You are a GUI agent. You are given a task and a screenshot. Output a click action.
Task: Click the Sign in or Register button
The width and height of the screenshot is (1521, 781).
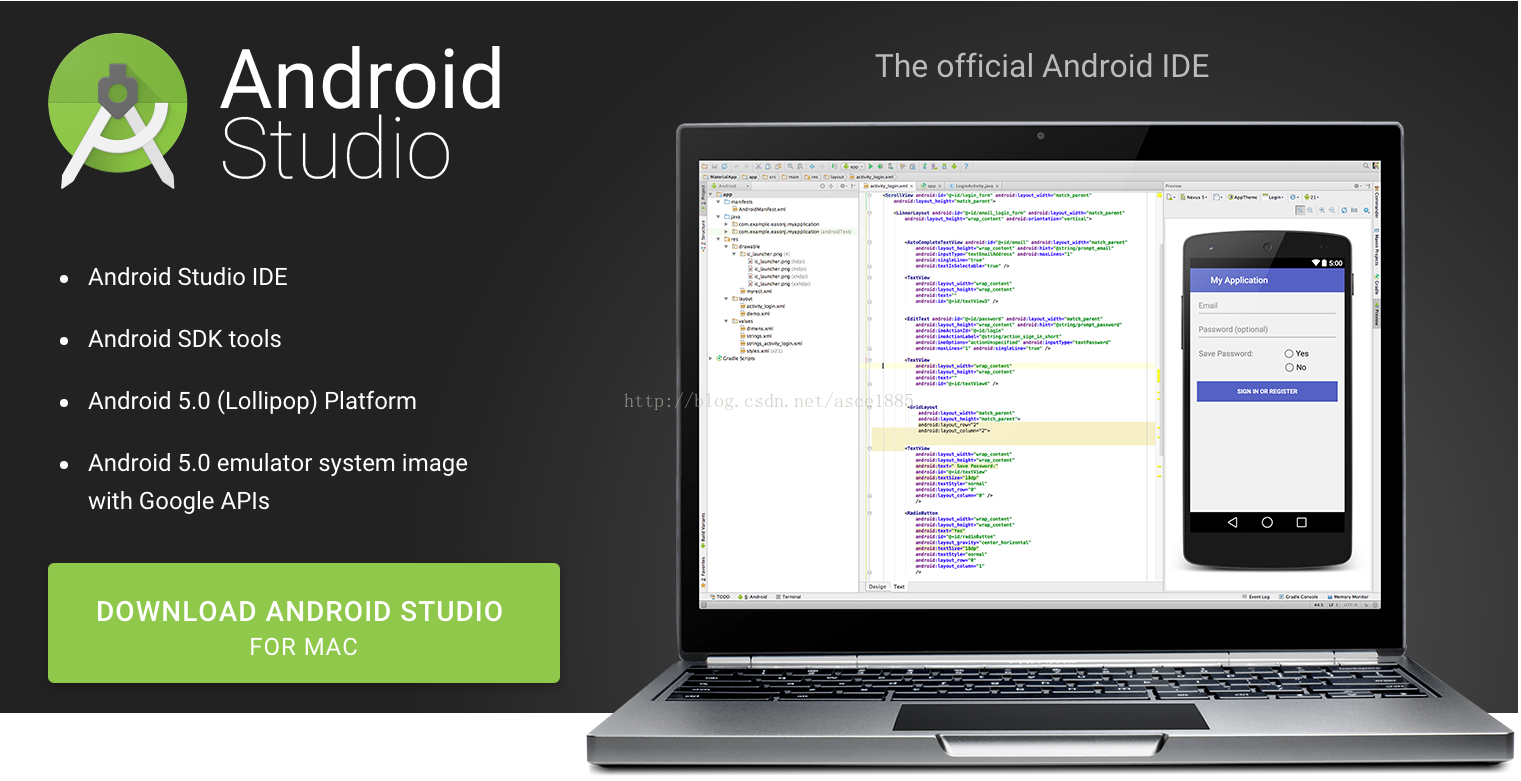tap(1267, 391)
